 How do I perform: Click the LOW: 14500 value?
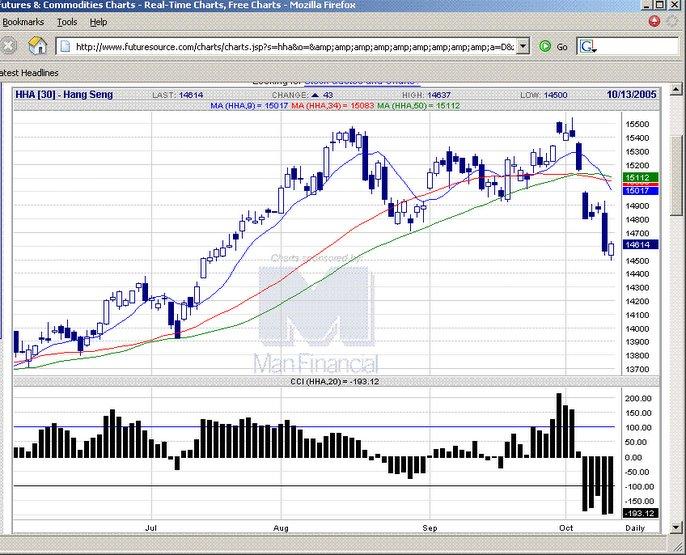pos(544,95)
